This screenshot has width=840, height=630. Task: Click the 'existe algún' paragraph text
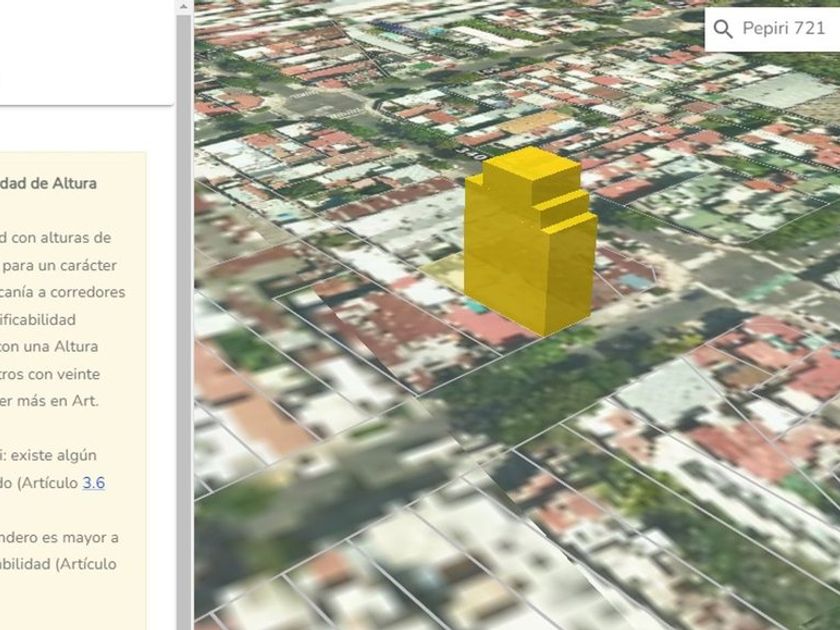[x=48, y=455]
